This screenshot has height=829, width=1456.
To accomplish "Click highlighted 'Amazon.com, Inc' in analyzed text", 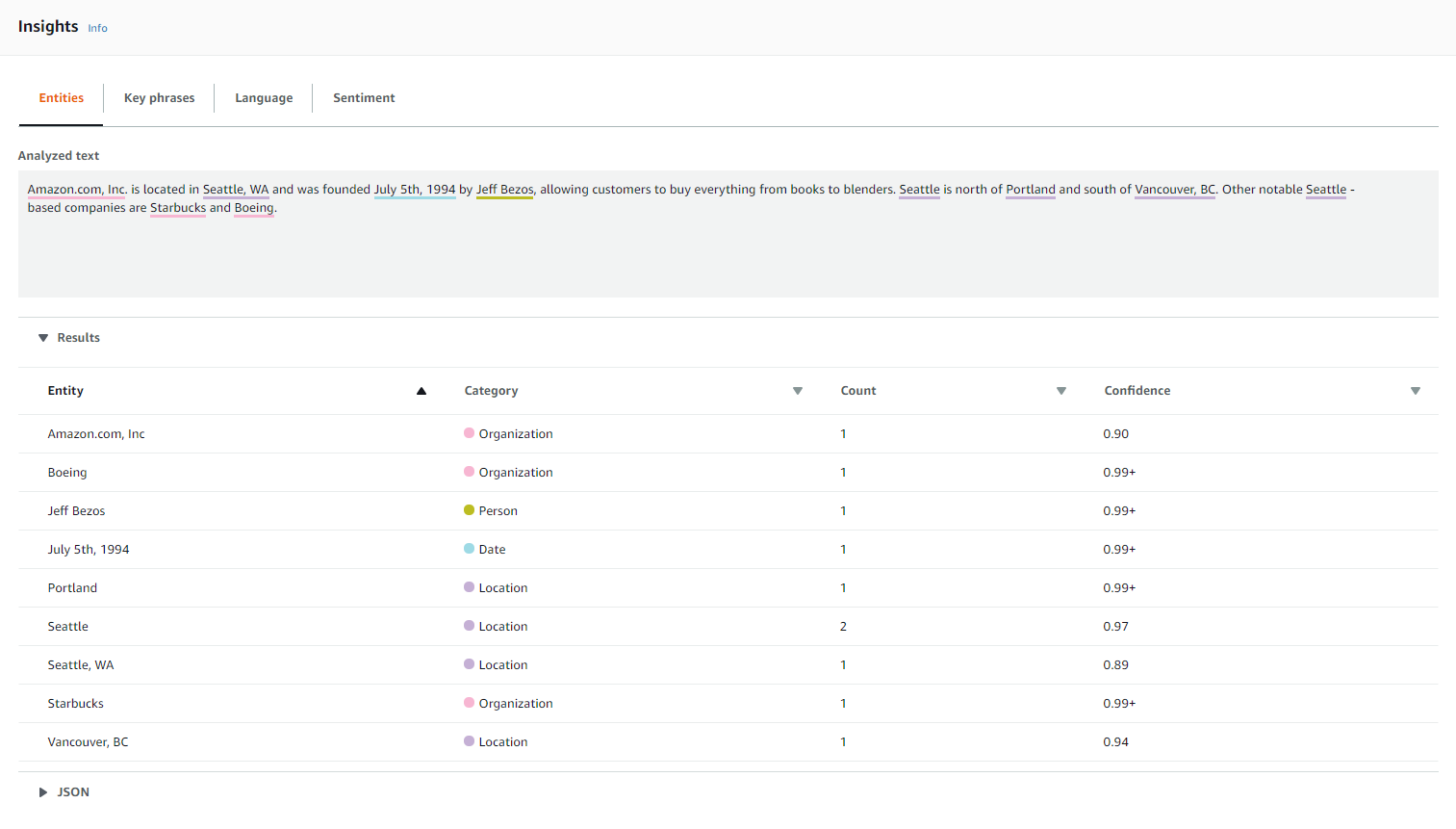I will coord(77,190).
